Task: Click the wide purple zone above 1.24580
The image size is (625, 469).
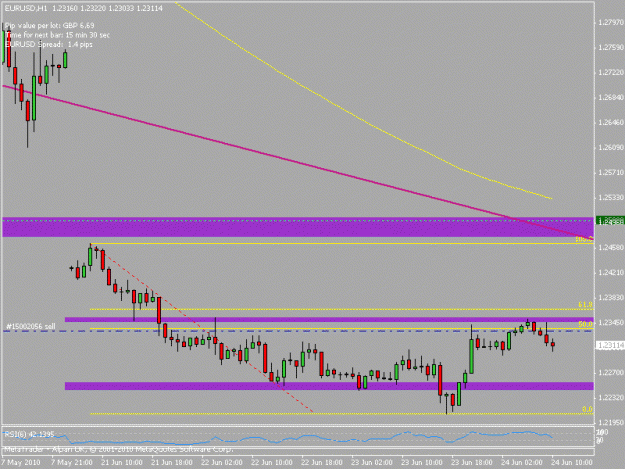Action: pyautogui.click(x=298, y=227)
